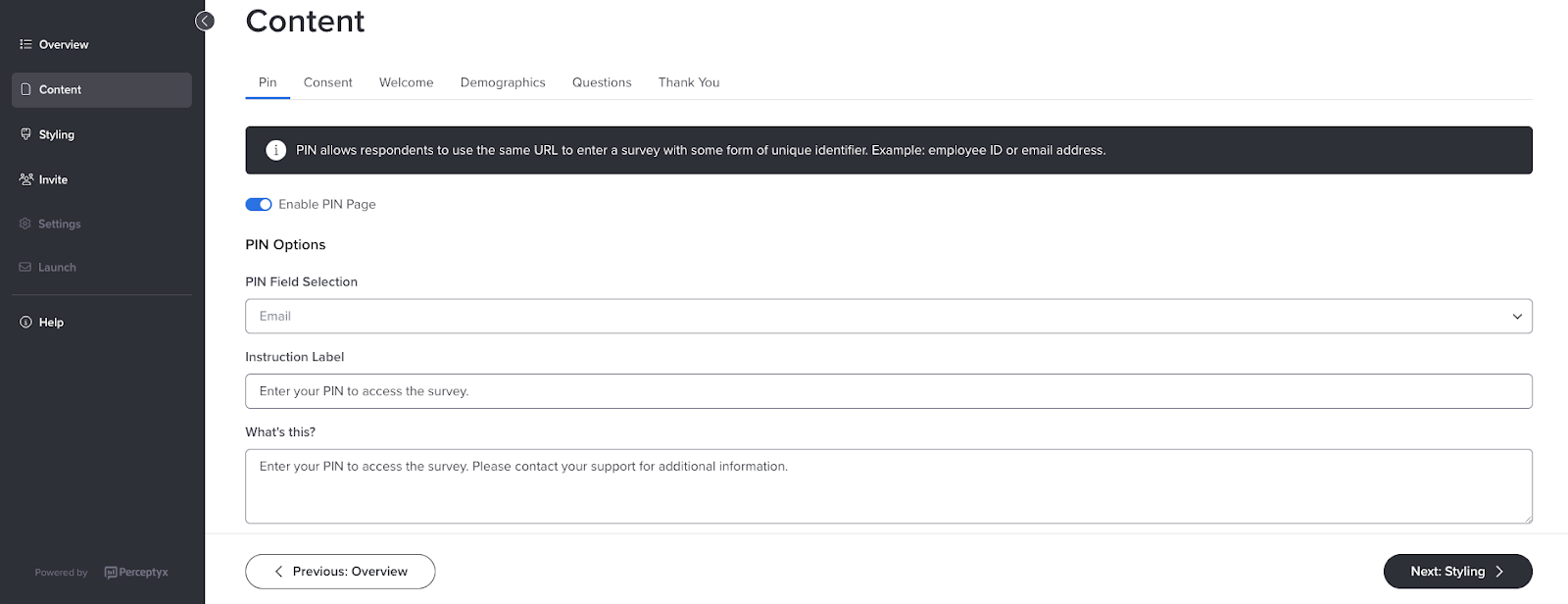Click the Settings gear icon in sidebar
The image size is (1568, 604).
point(25,224)
